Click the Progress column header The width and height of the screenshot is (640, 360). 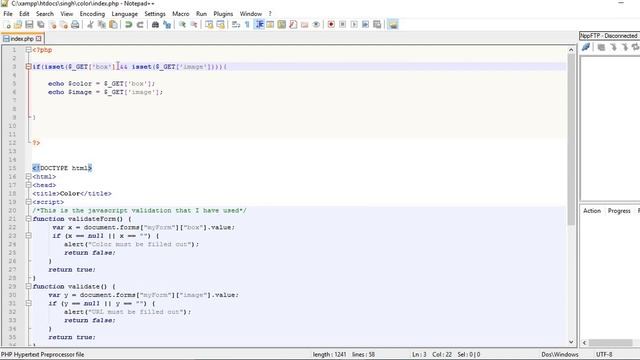[x=619, y=211]
